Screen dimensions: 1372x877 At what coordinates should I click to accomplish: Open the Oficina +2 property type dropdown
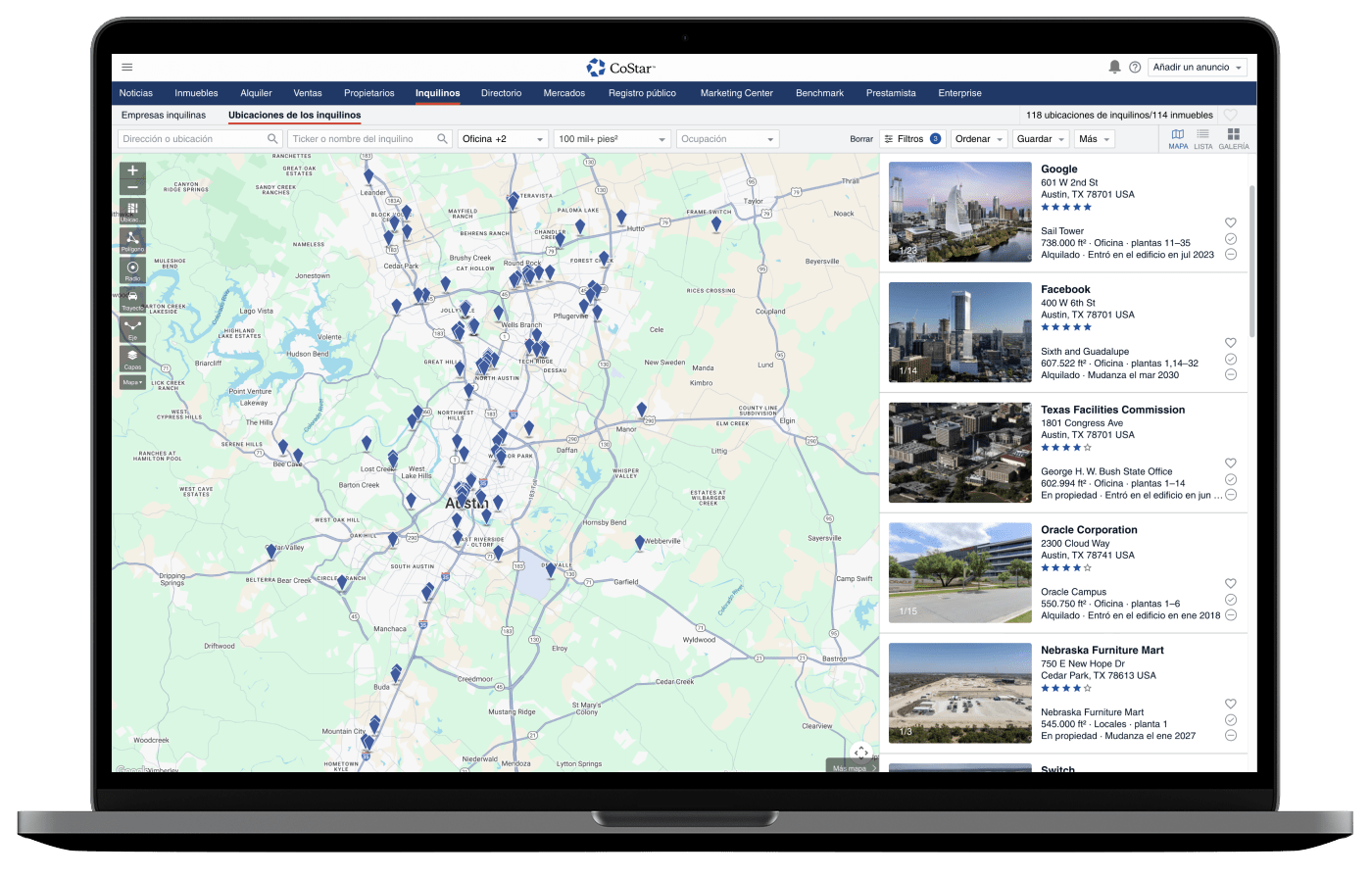503,139
